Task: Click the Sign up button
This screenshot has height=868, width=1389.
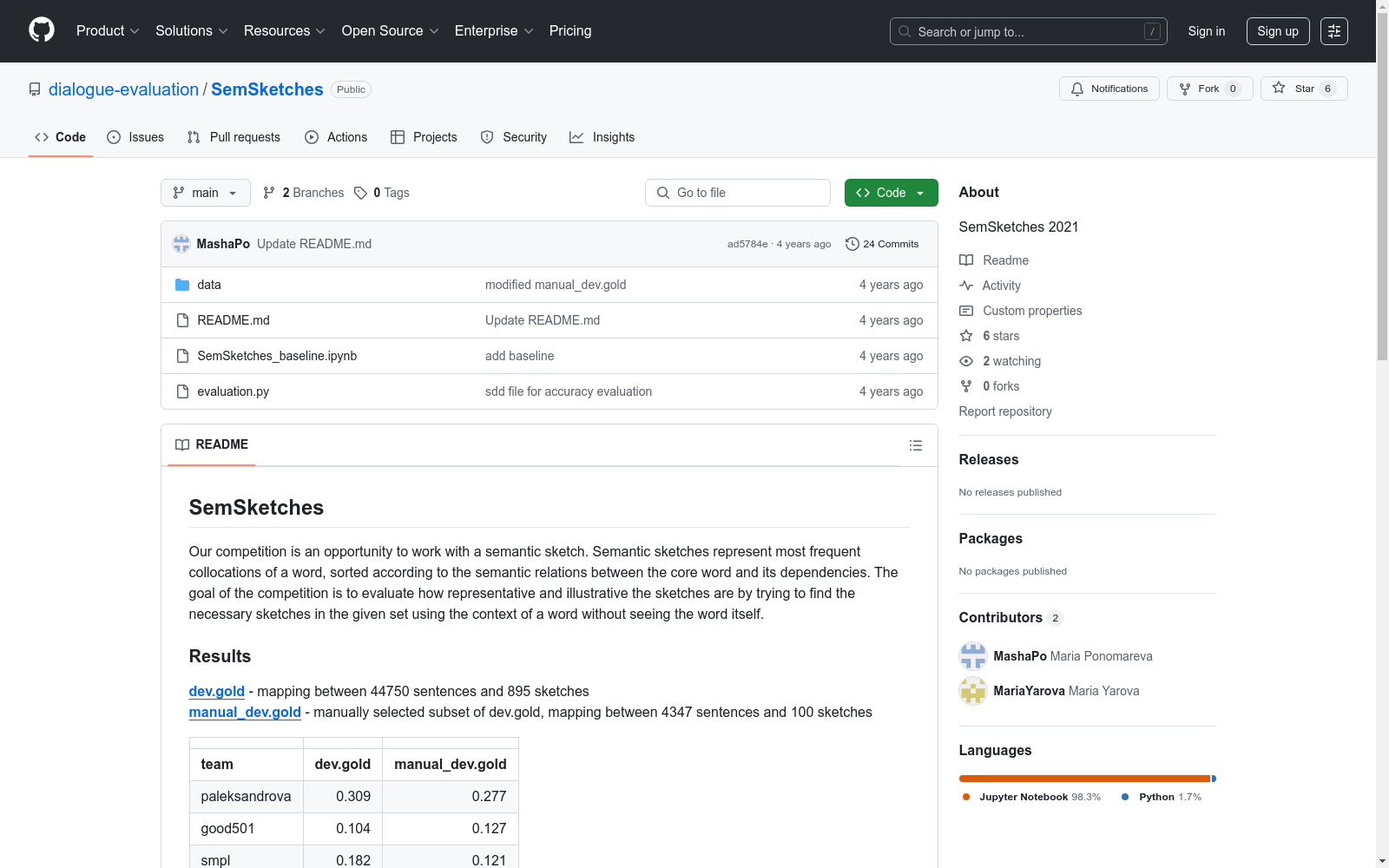Action: point(1278,31)
